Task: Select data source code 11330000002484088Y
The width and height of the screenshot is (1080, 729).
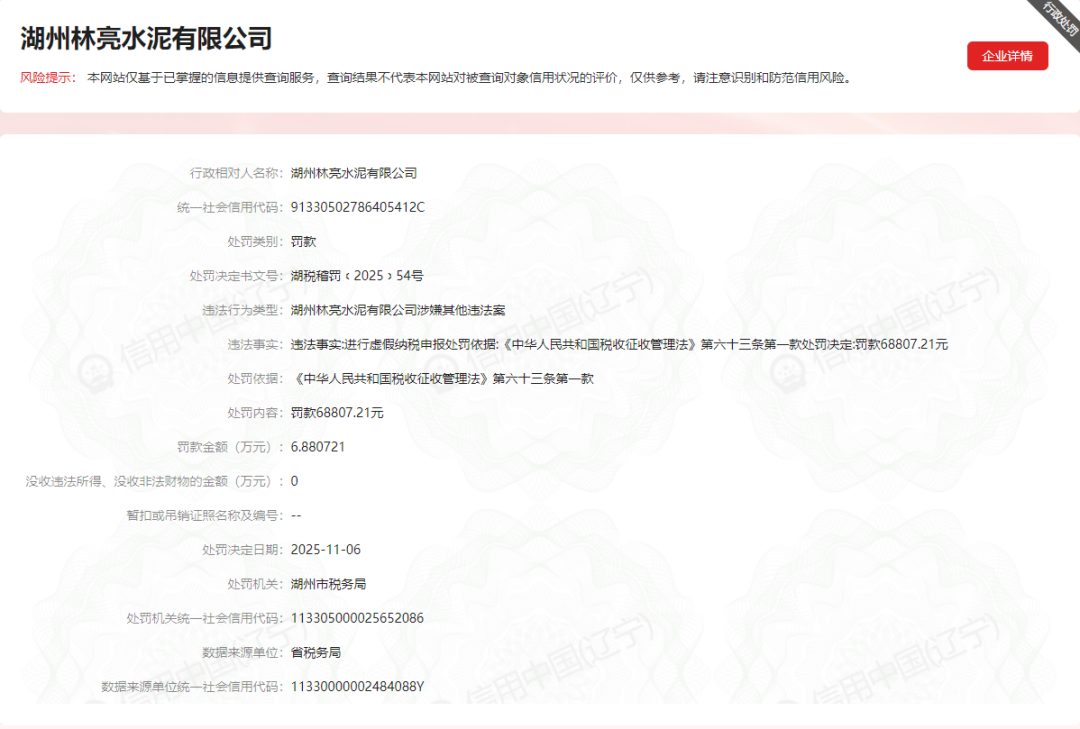Action: coord(357,686)
